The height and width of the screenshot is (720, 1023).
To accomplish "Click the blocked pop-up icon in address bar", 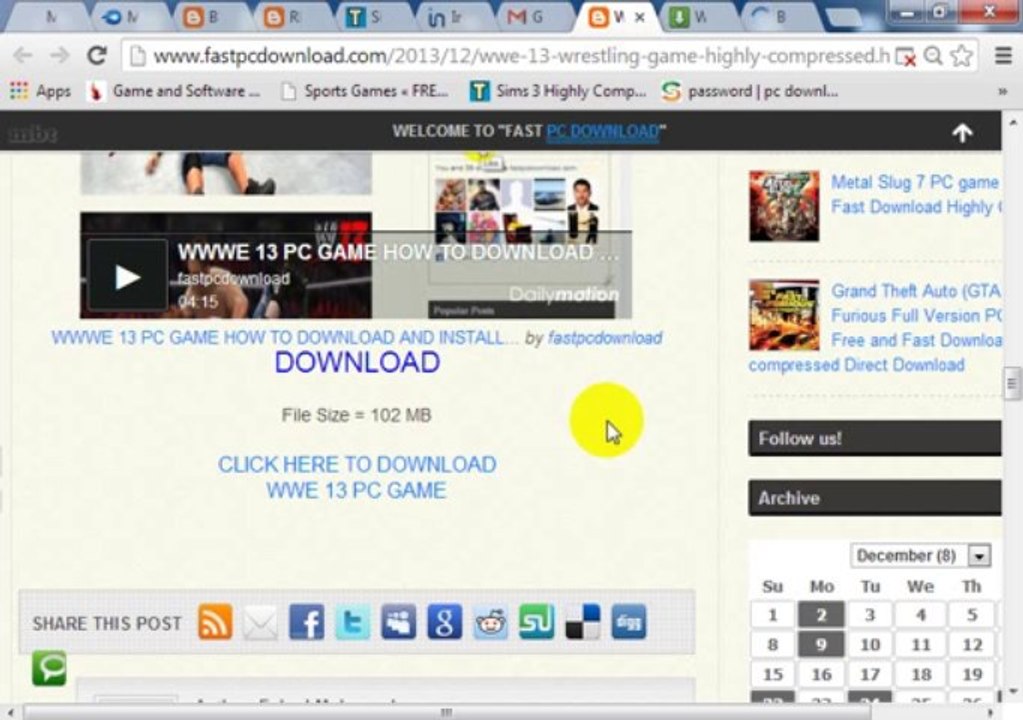I will tap(906, 57).
